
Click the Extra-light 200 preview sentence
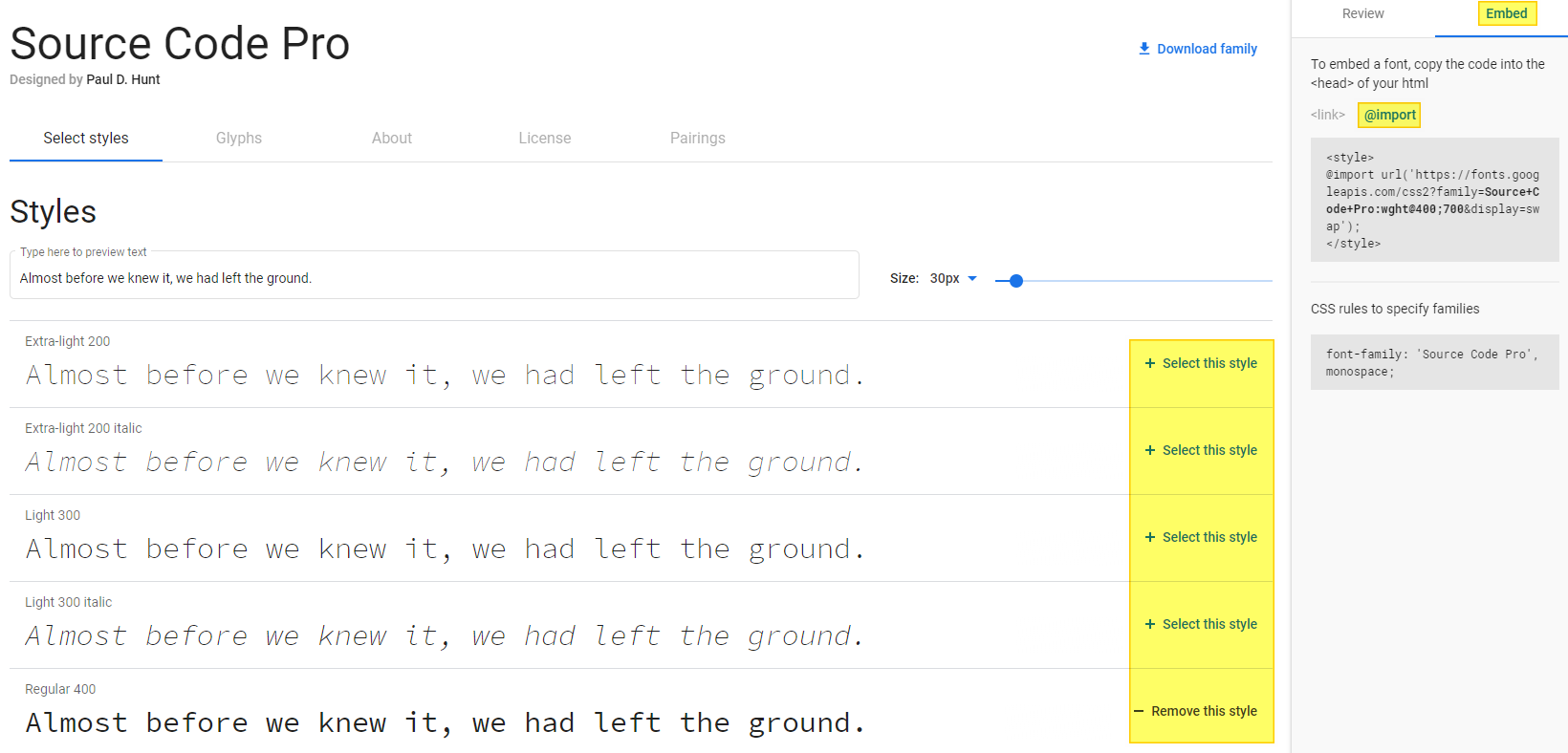[x=446, y=375]
